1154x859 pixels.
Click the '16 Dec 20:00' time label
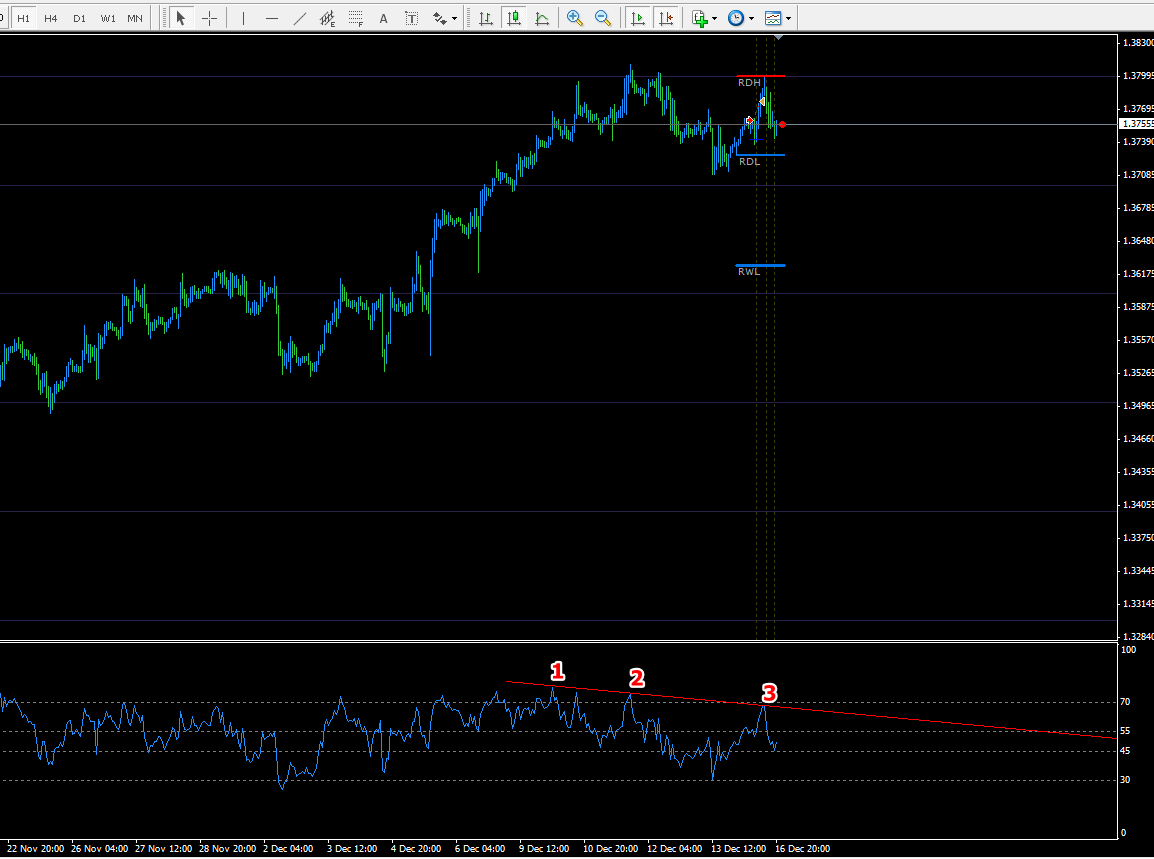tap(802, 849)
